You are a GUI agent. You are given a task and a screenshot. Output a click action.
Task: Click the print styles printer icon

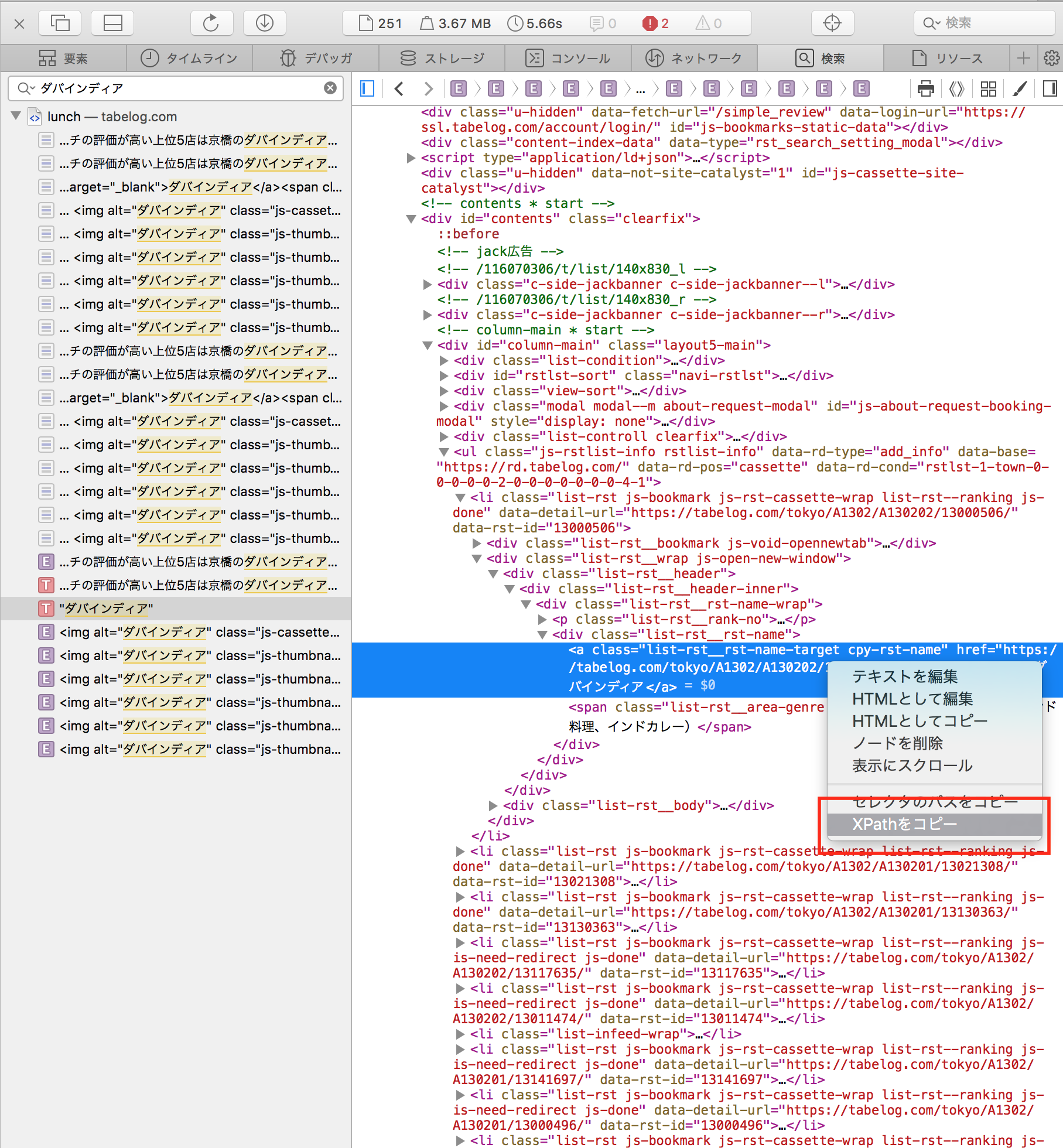[926, 88]
